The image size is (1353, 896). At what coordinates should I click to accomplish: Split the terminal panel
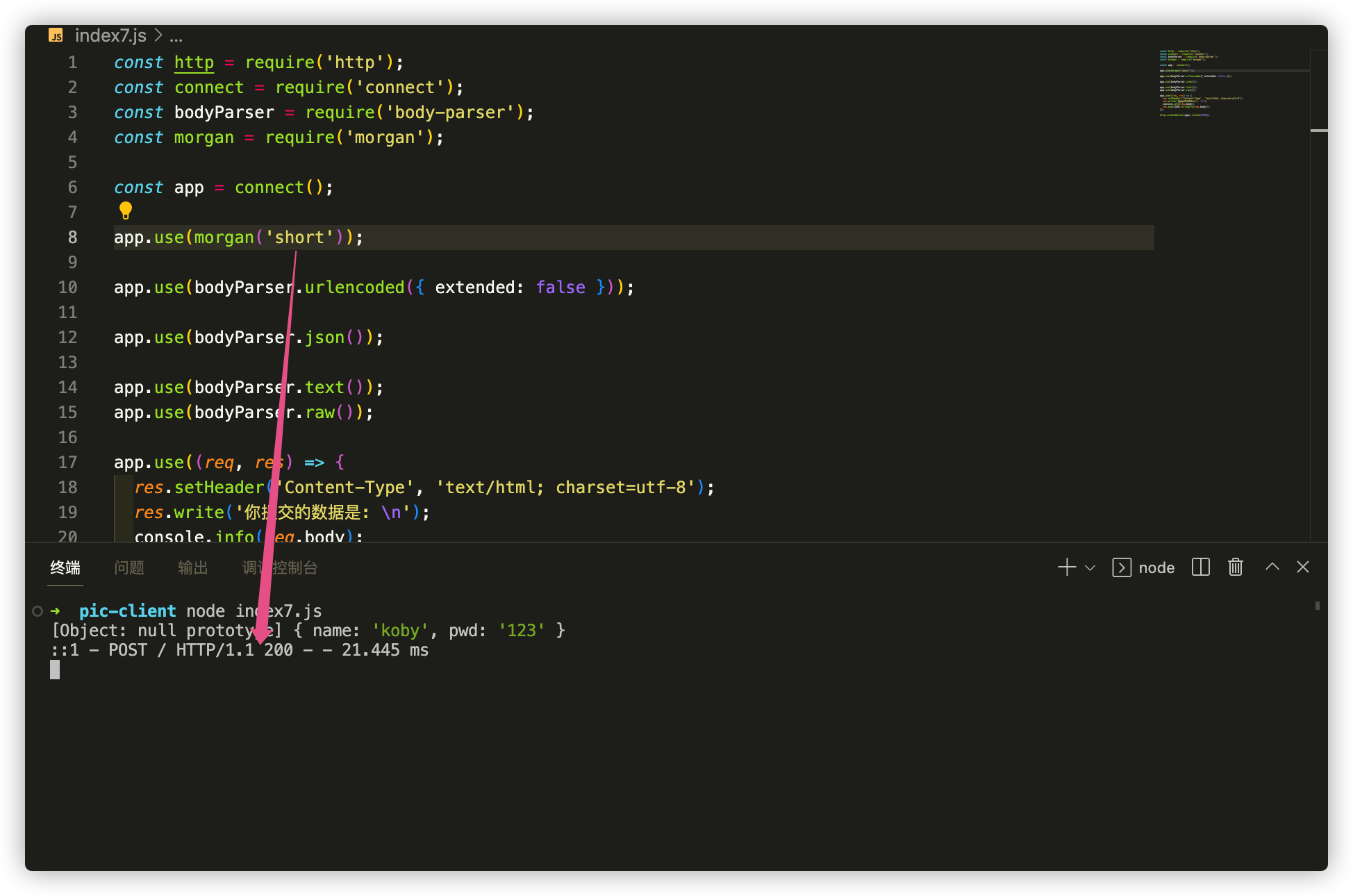pos(1201,567)
